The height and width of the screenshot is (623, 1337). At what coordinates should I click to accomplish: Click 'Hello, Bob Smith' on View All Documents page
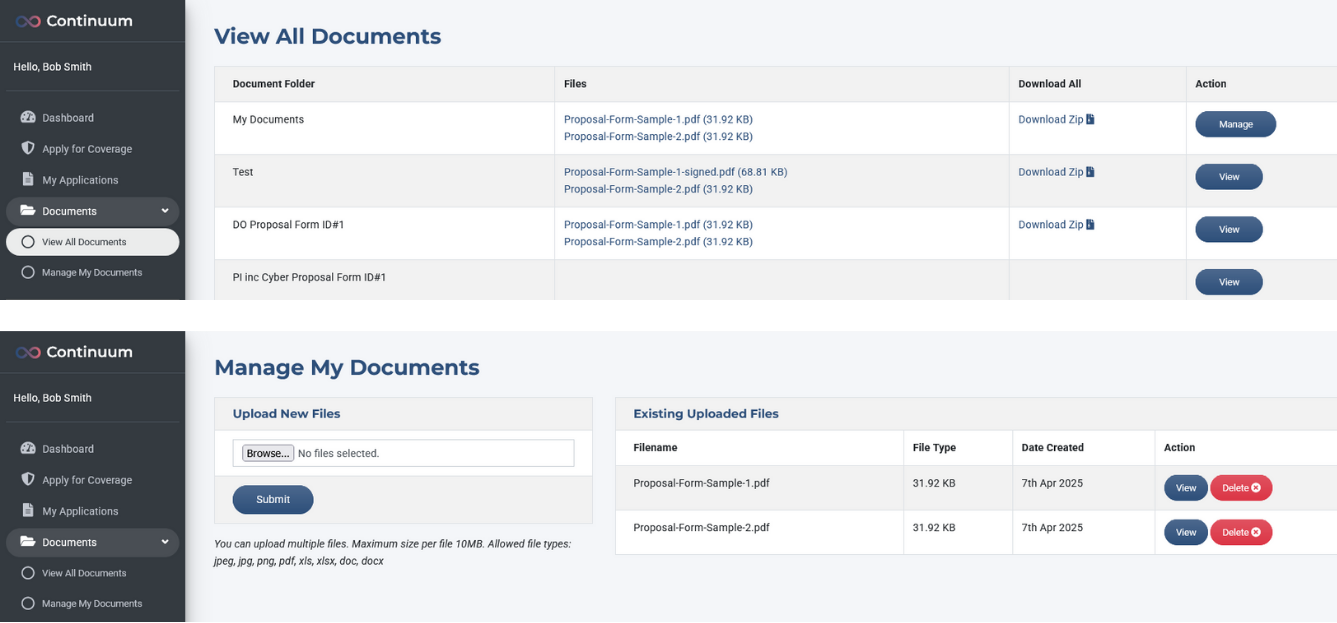[x=52, y=67]
